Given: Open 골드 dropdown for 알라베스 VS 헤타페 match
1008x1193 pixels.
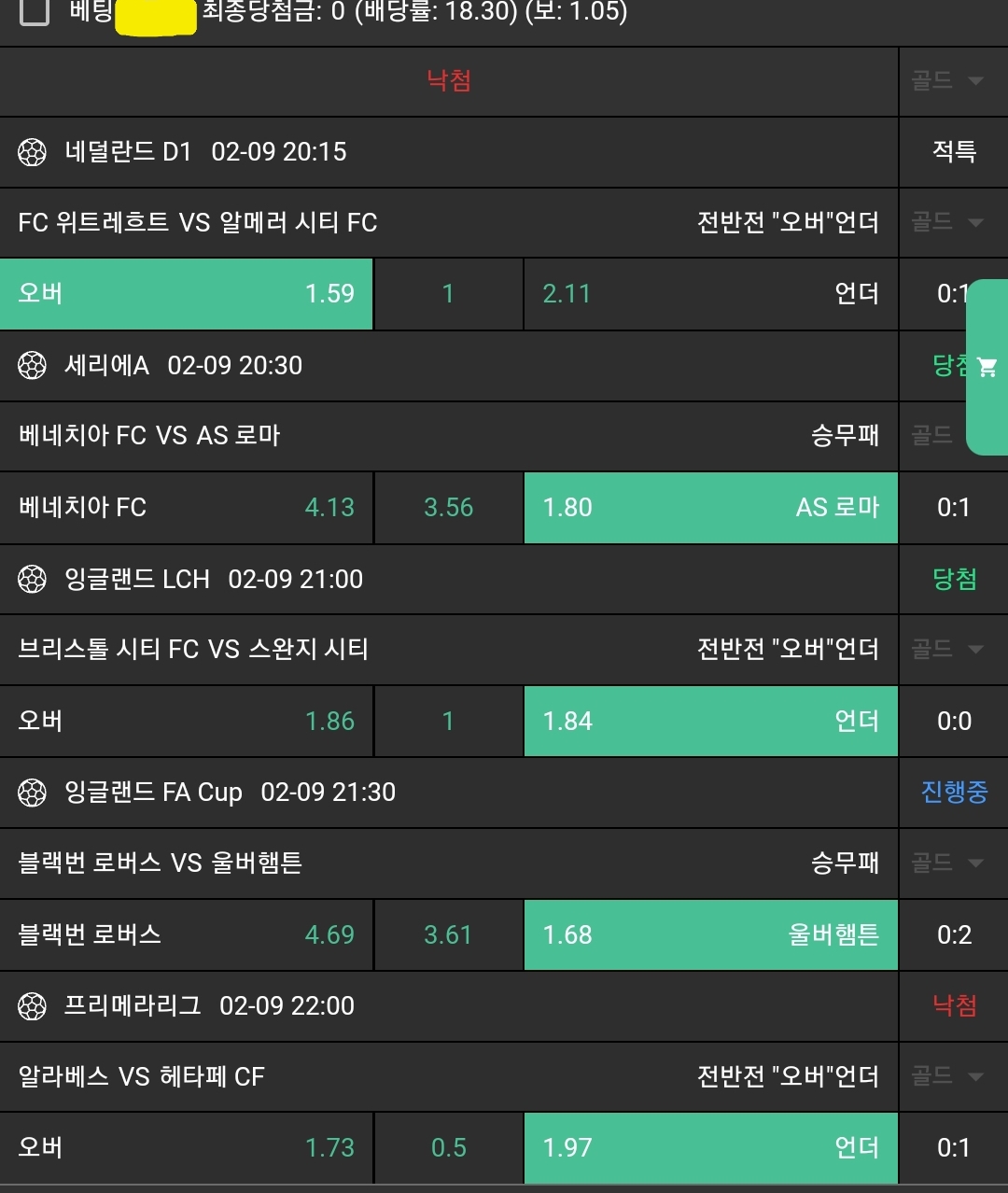Looking at the screenshot, I should coord(948,1076).
